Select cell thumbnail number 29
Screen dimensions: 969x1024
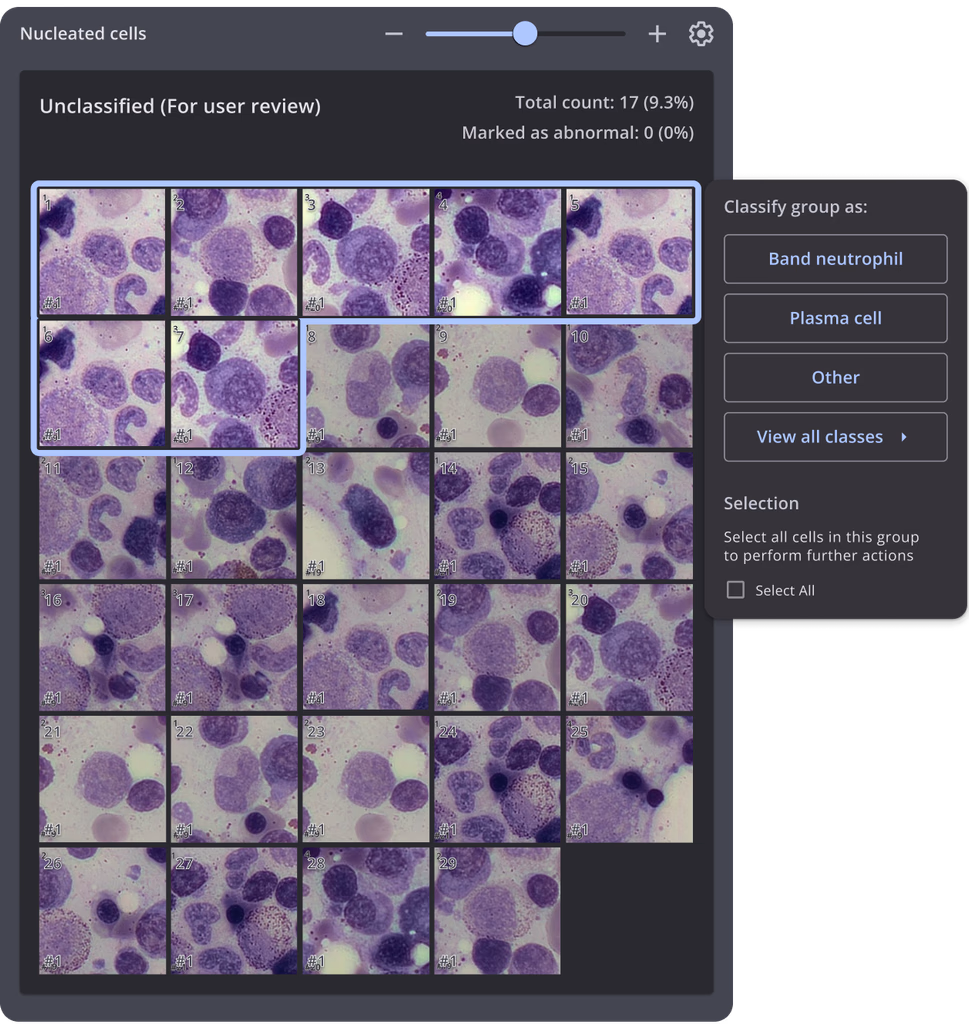pyautogui.click(x=498, y=912)
